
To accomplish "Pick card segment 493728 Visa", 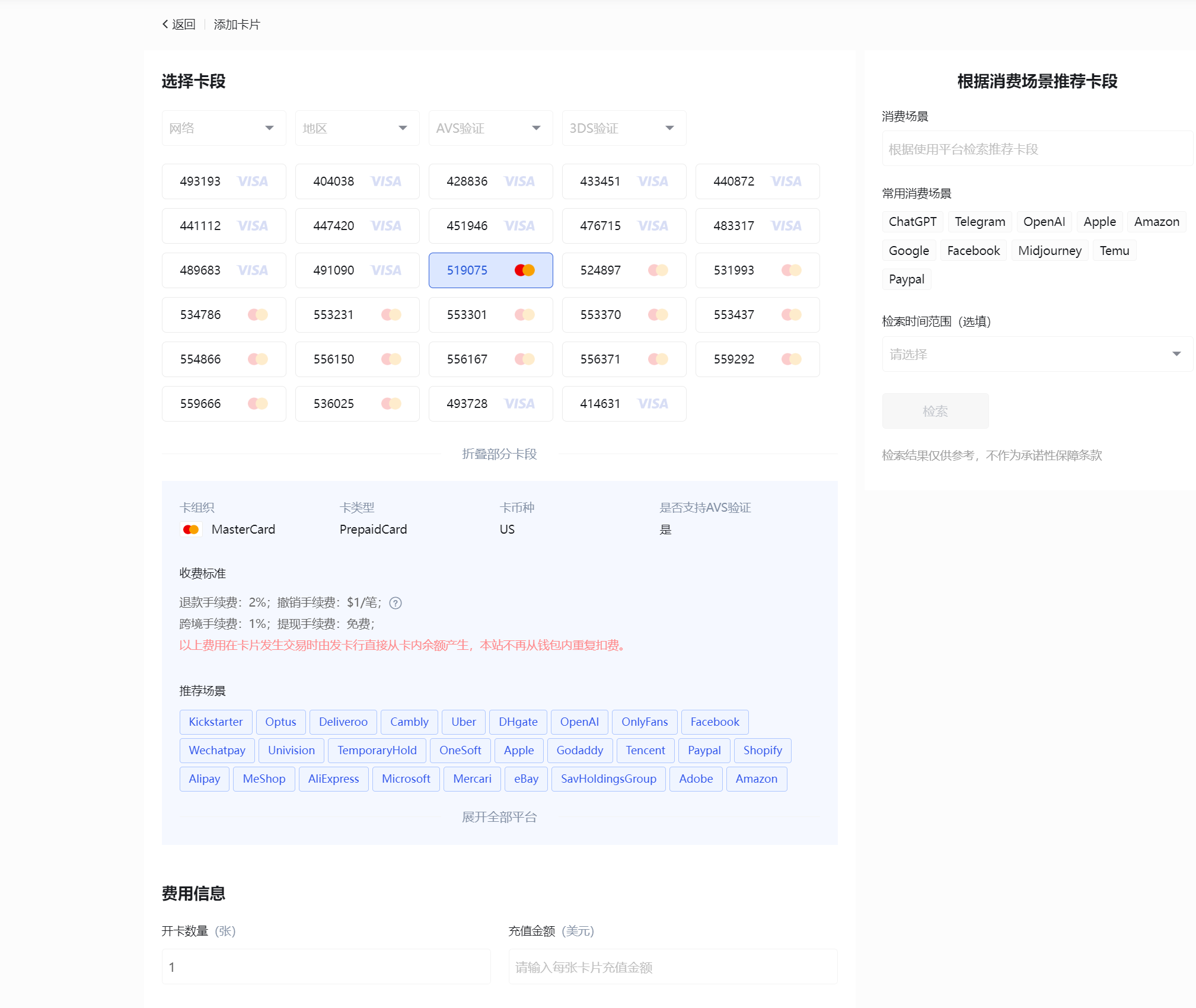I will pyautogui.click(x=490, y=404).
